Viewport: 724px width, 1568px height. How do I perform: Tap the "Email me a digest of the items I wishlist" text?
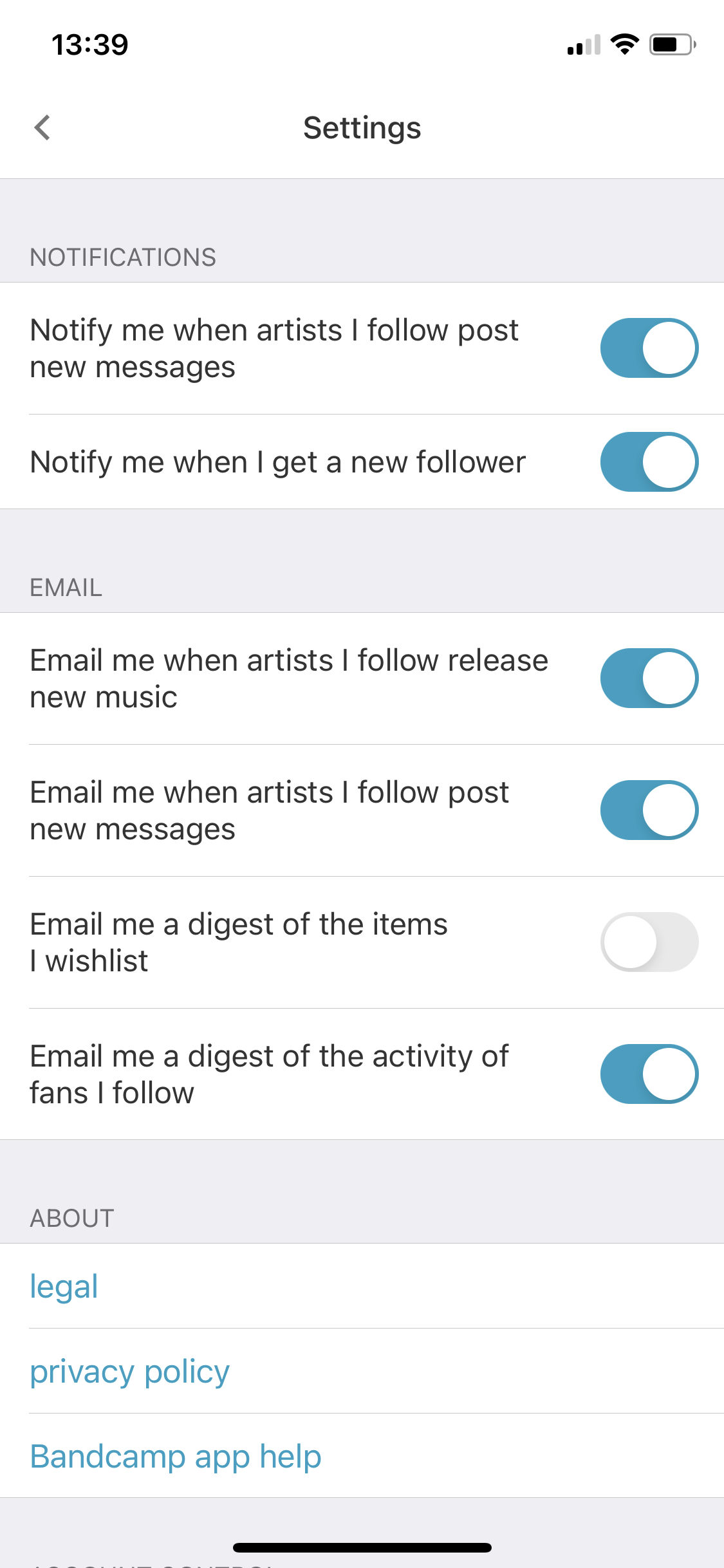click(239, 942)
